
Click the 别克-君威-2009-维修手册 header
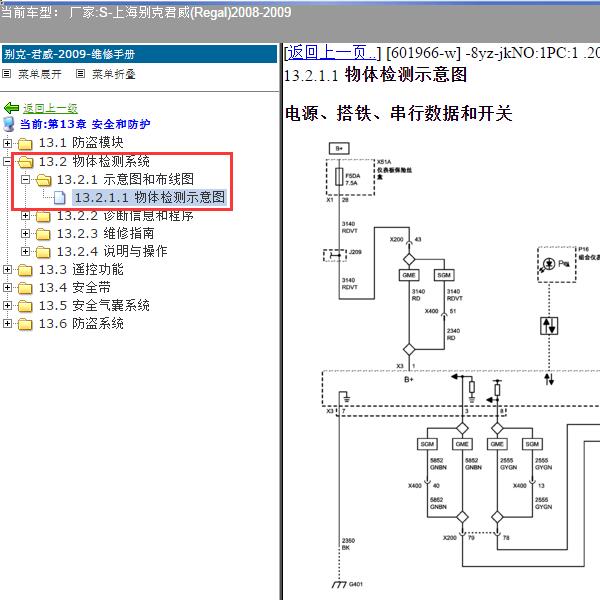[x=139, y=54]
